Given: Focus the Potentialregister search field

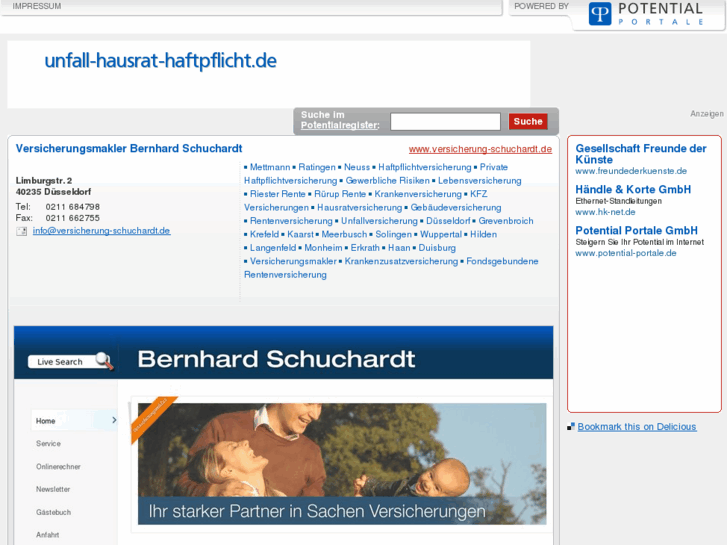Looking at the screenshot, I should (445, 122).
